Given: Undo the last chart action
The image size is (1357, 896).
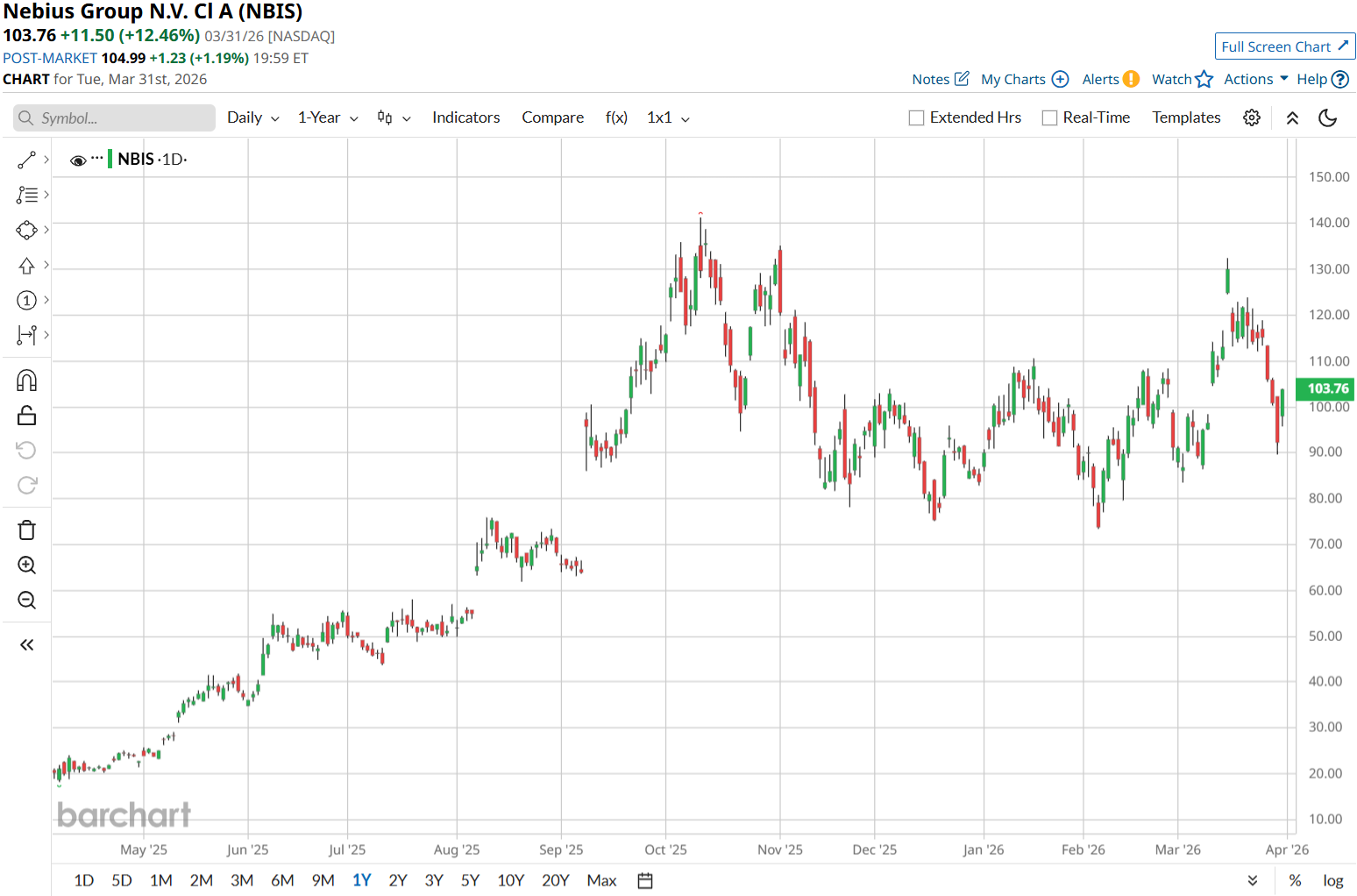Looking at the screenshot, I should coord(26,451).
